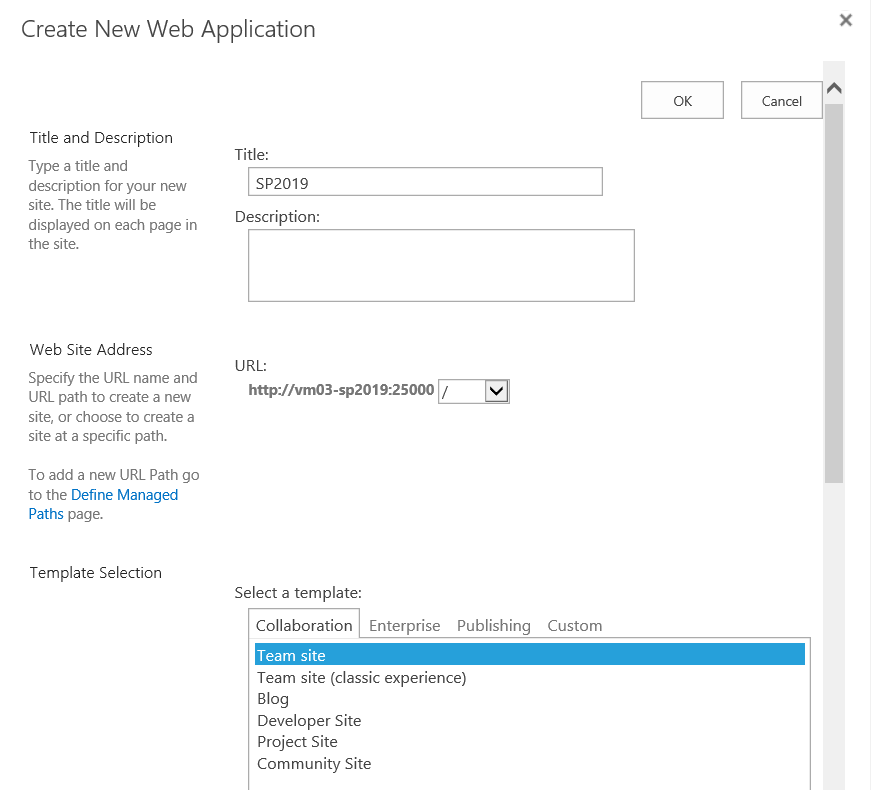Pick the Developer Site template

(309, 721)
